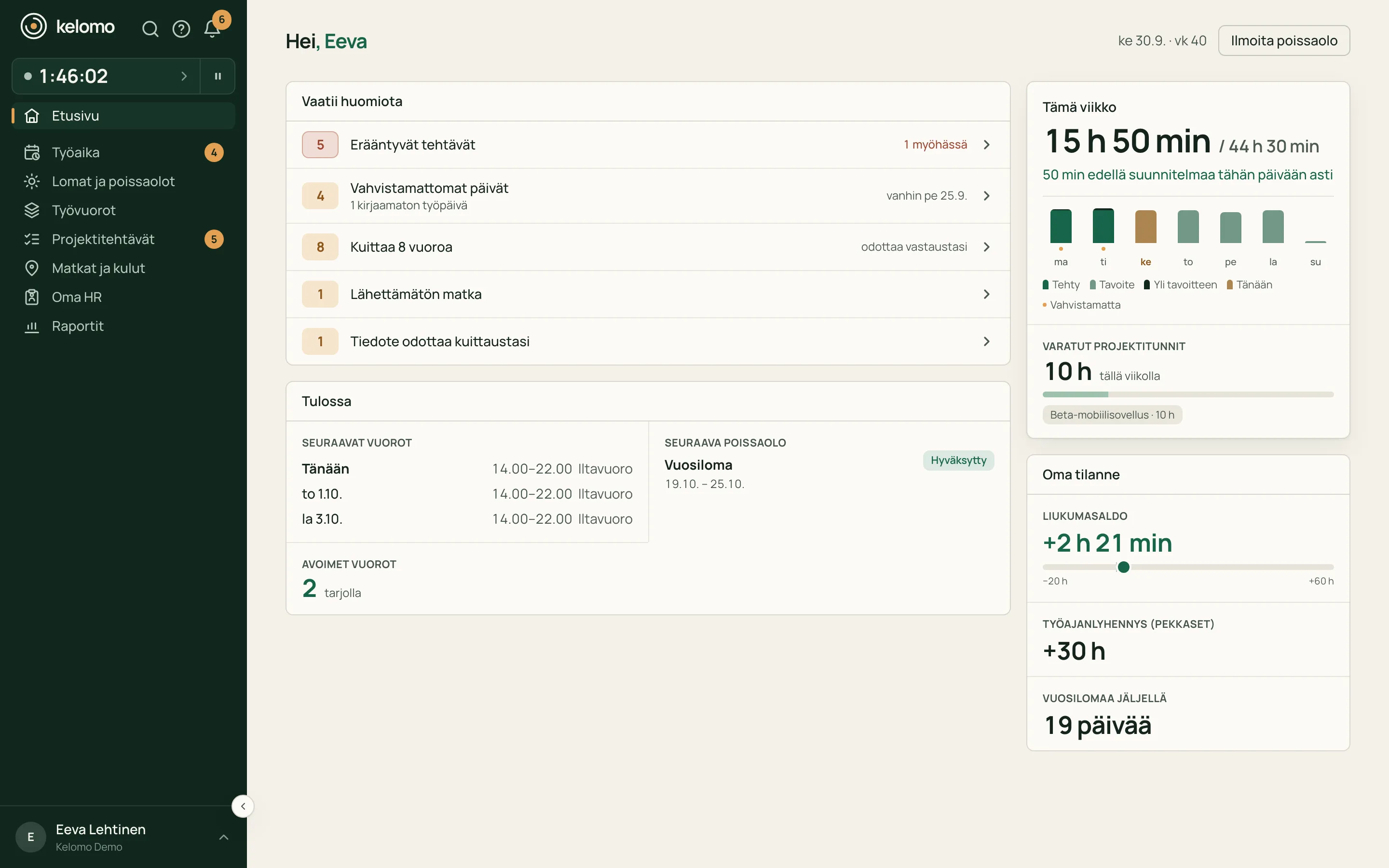Click Ilmoita poissaolo button
Screen dimensions: 1389x868
pyautogui.click(x=1284, y=41)
